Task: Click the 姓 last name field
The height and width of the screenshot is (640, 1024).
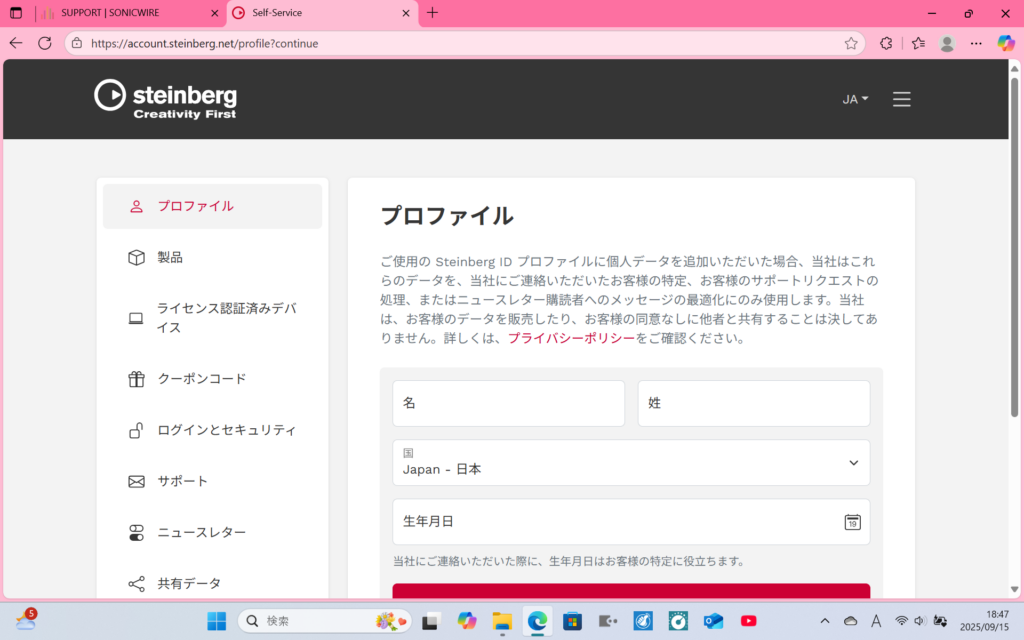Action: pos(753,403)
